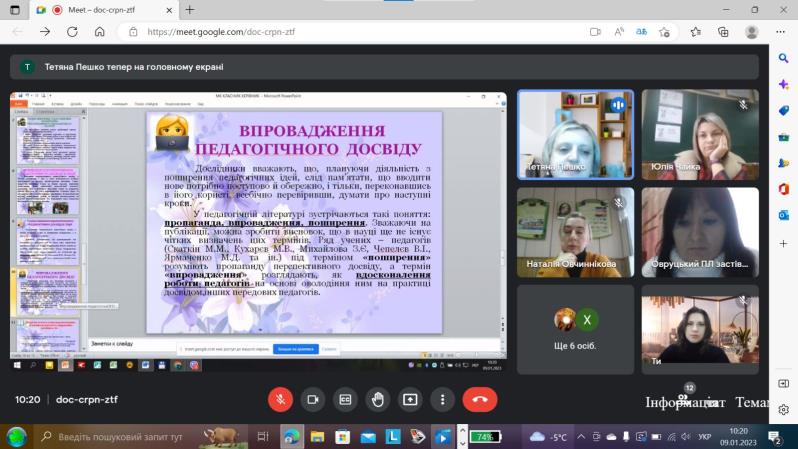Viewport: 798px width, 449px height.
Task: Turn on closed captions
Action: 345,399
